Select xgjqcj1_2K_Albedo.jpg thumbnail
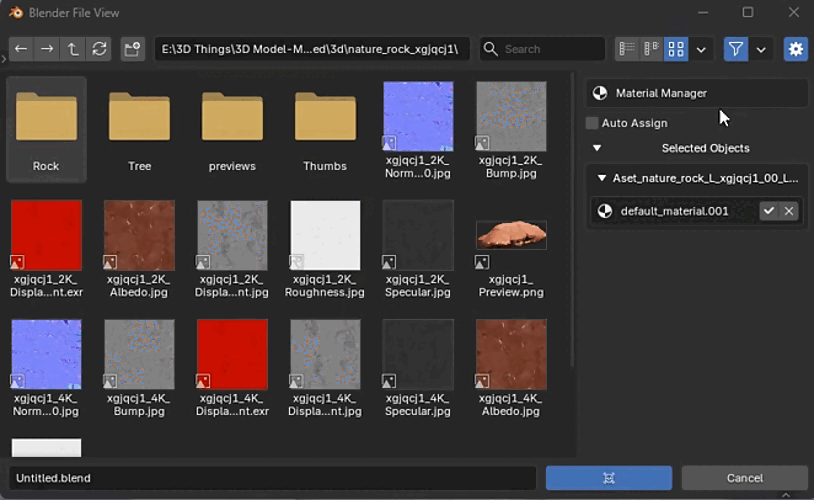 coord(139,235)
